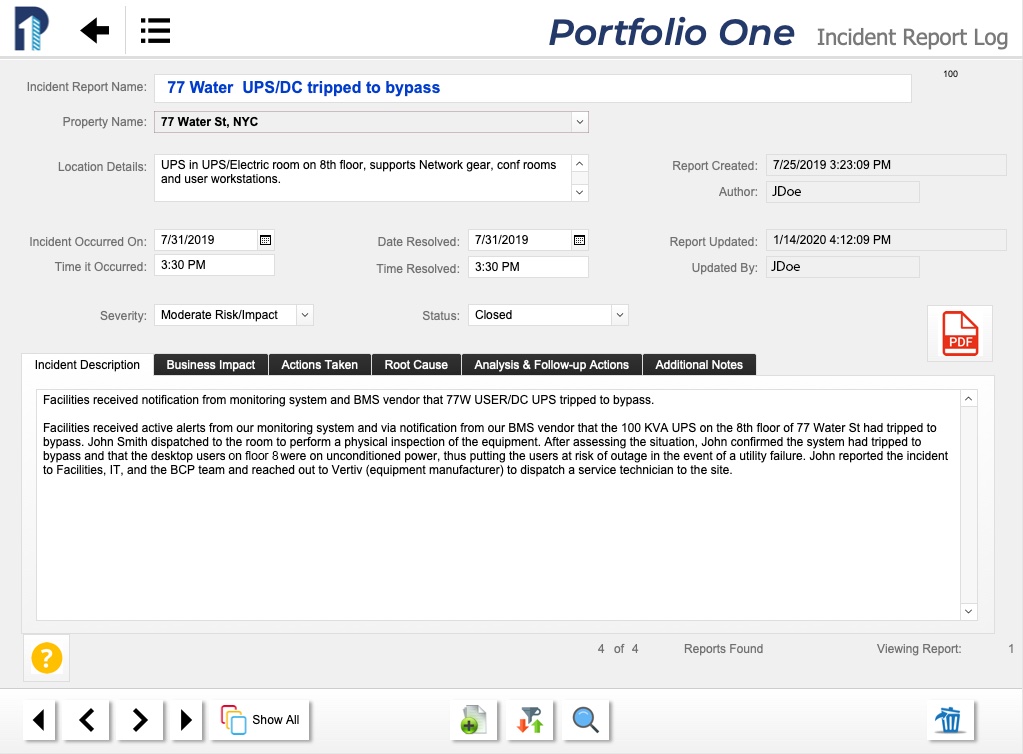
Task: Click the Incident Occurred On date field
Action: (206, 240)
